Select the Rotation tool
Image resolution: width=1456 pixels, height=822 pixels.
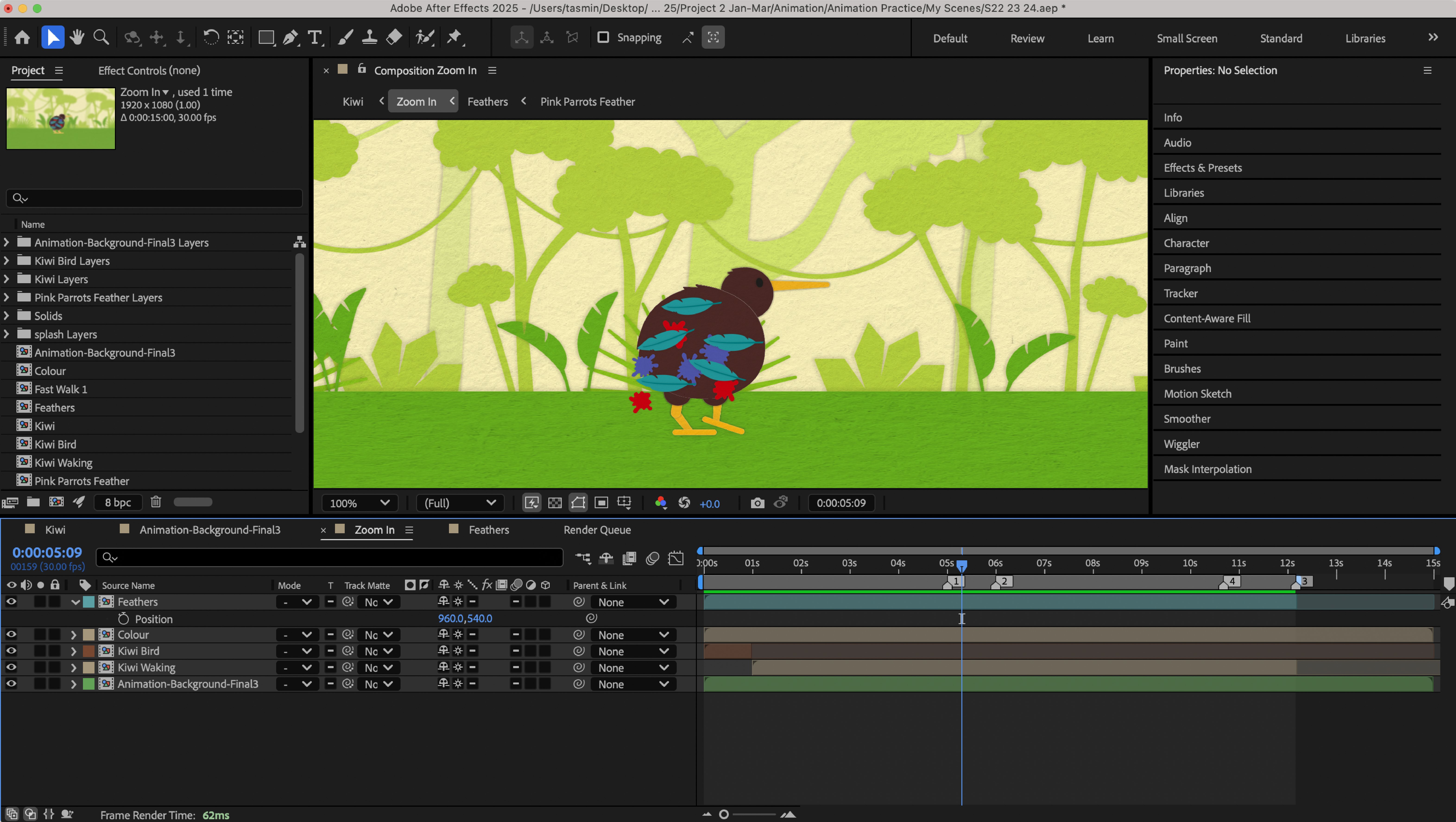211,38
